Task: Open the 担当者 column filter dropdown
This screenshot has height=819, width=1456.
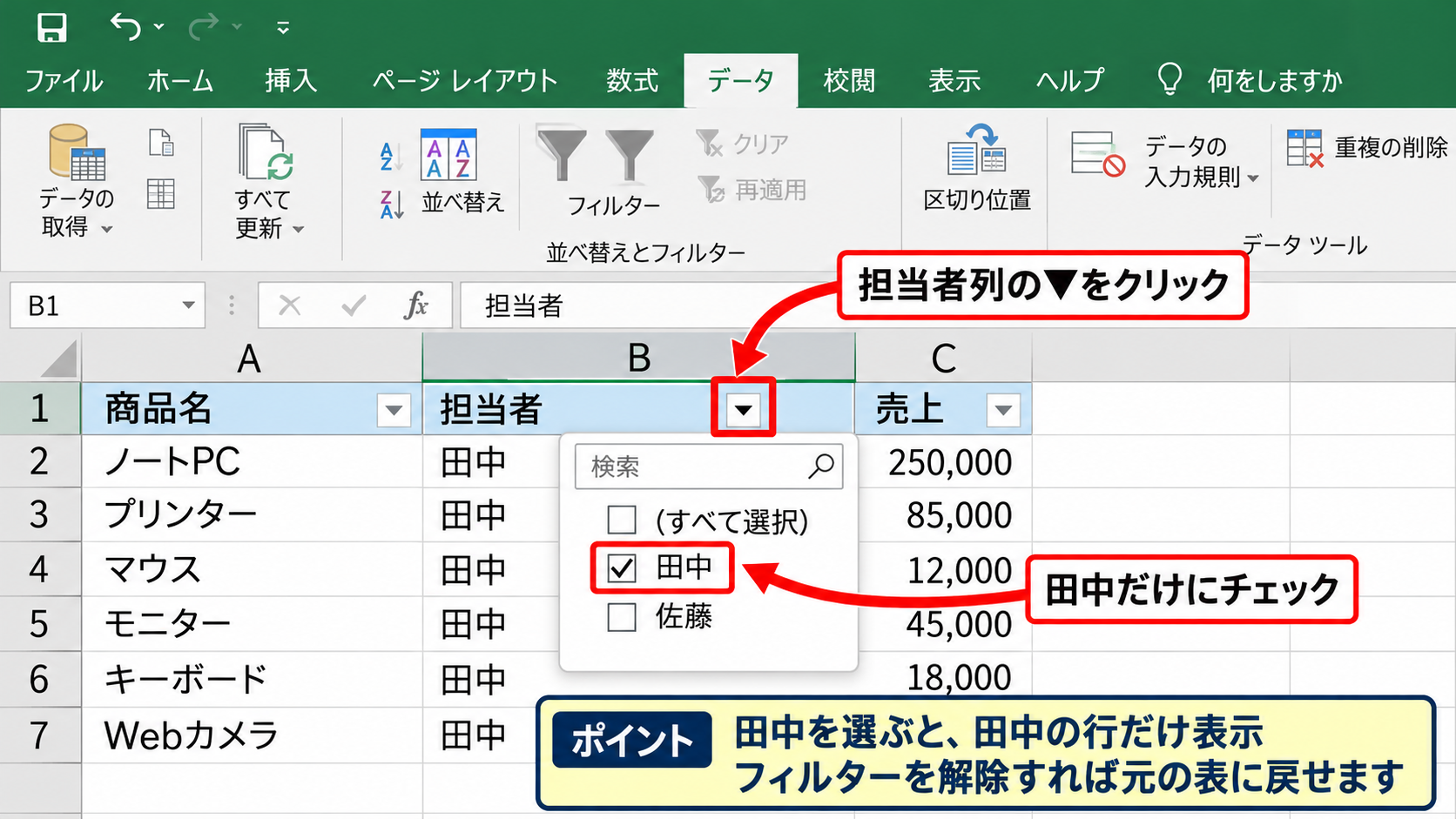Action: click(744, 409)
